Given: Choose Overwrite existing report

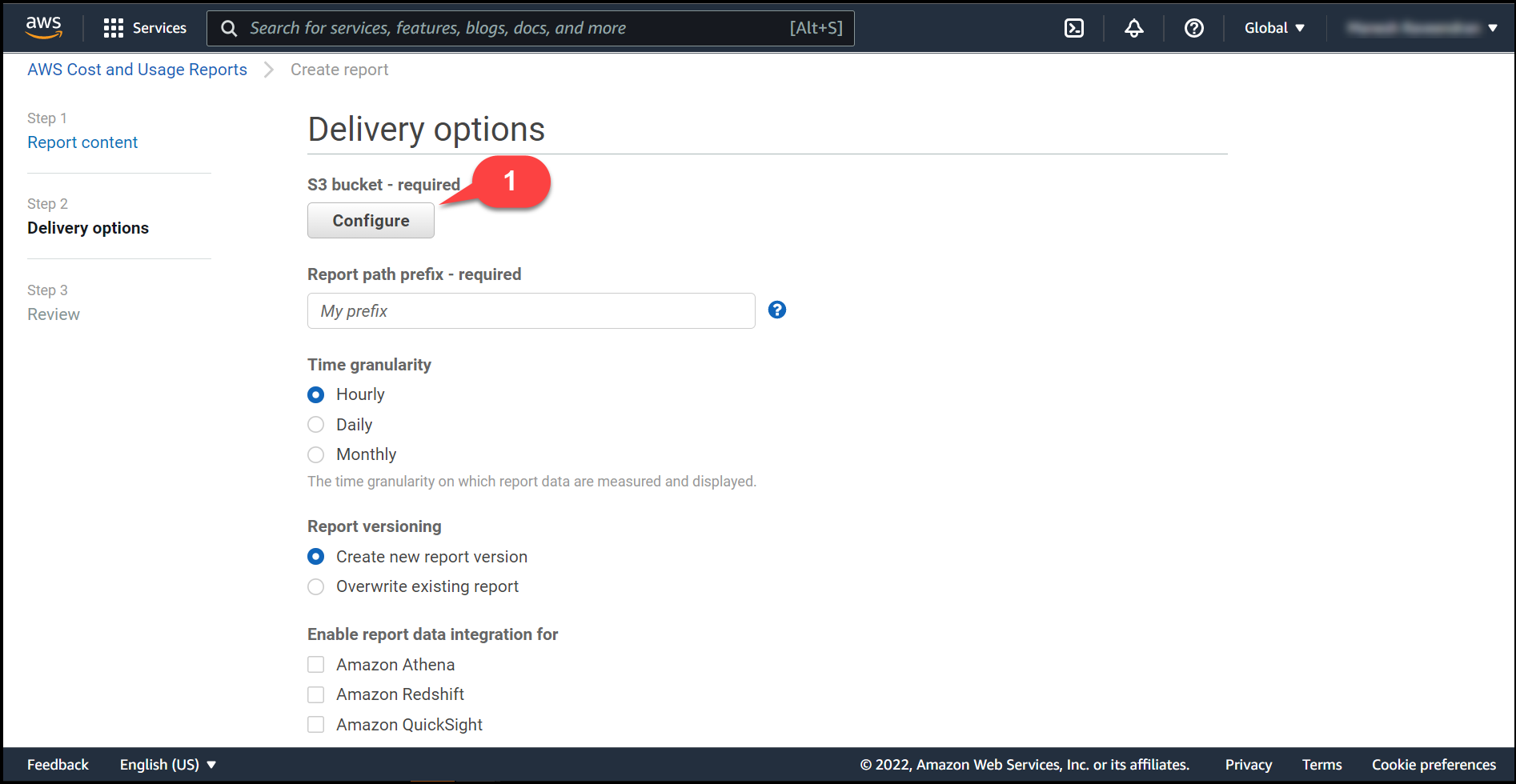Looking at the screenshot, I should click(316, 586).
